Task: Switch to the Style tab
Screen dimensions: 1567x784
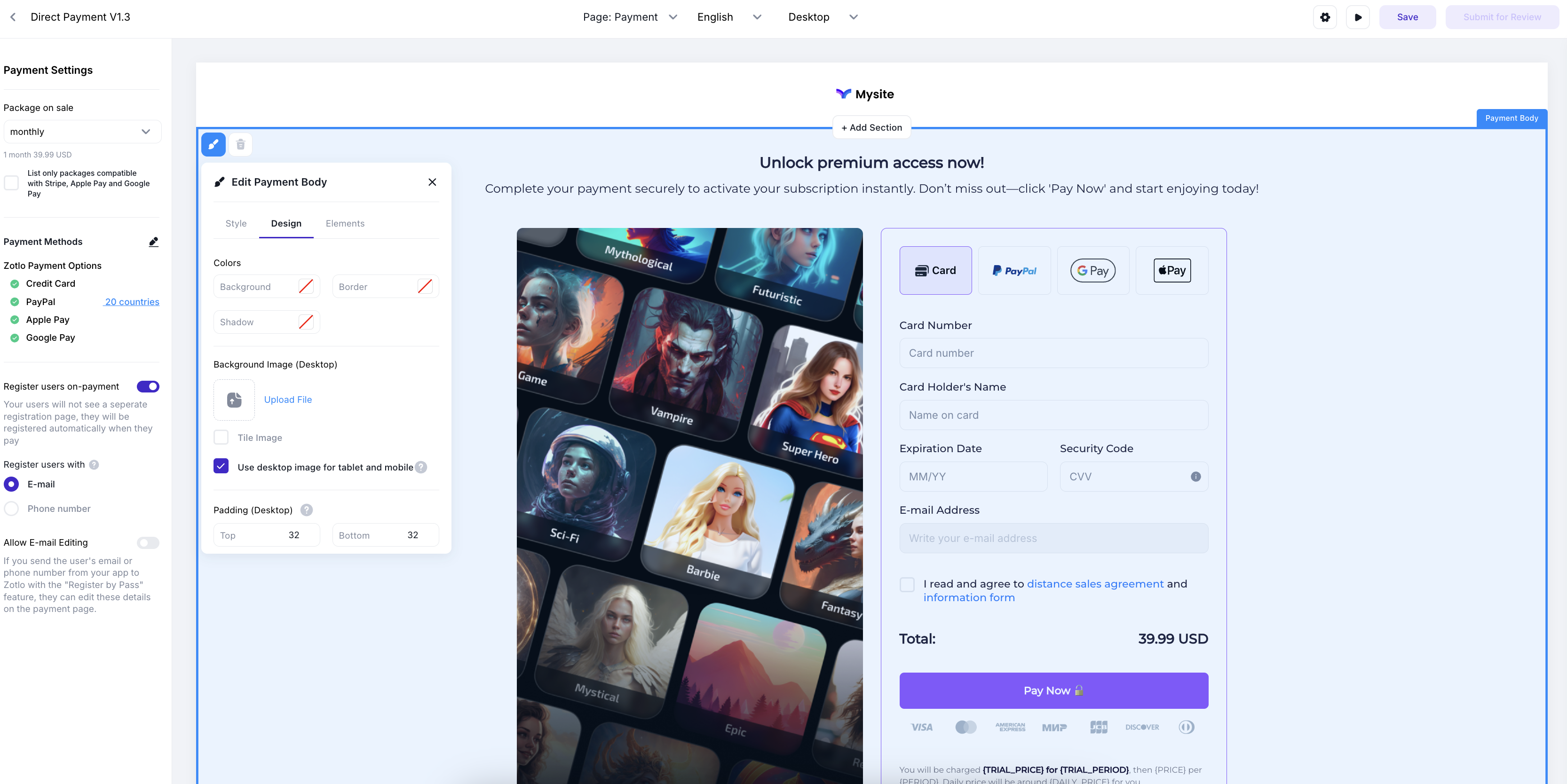Action: point(236,224)
